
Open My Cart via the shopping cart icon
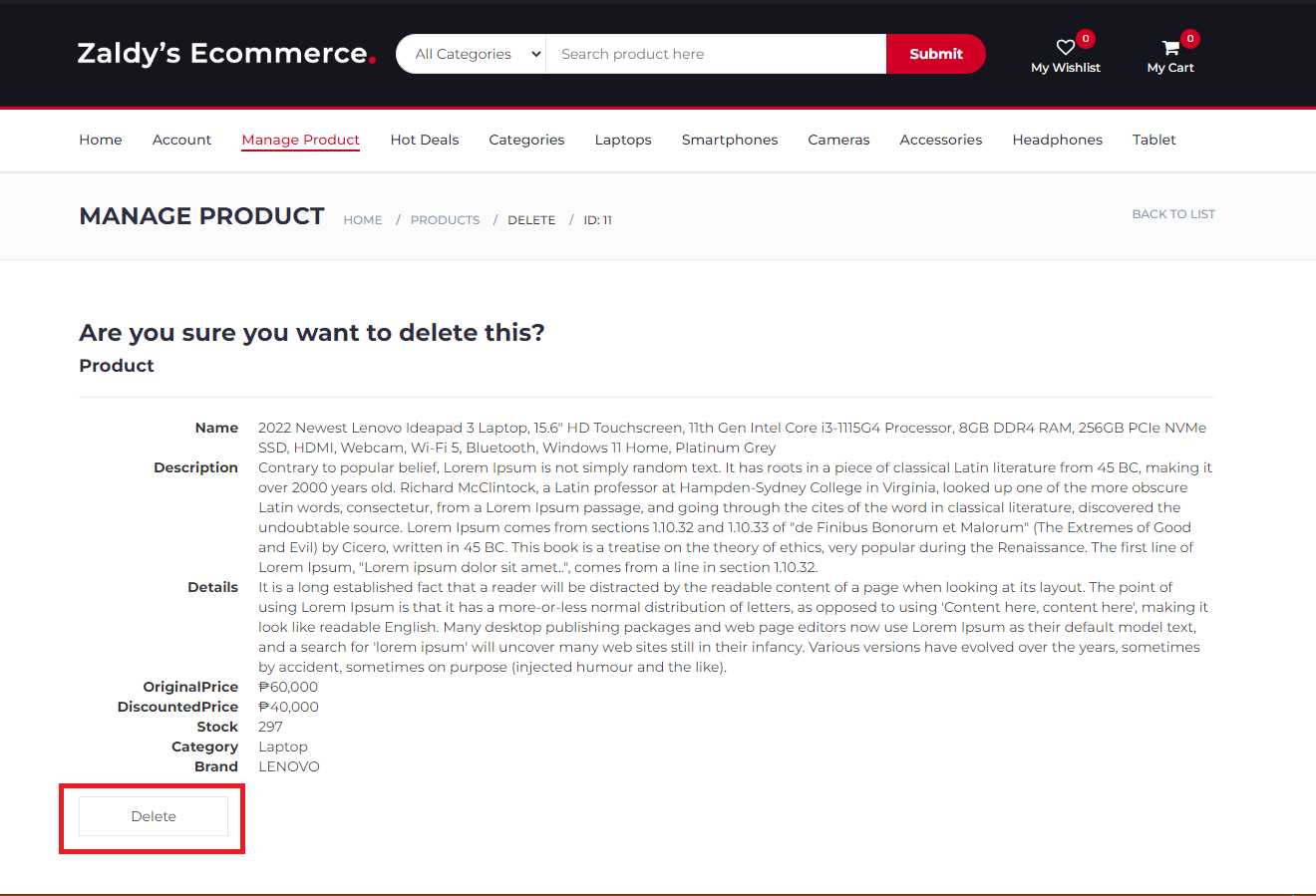1168,45
